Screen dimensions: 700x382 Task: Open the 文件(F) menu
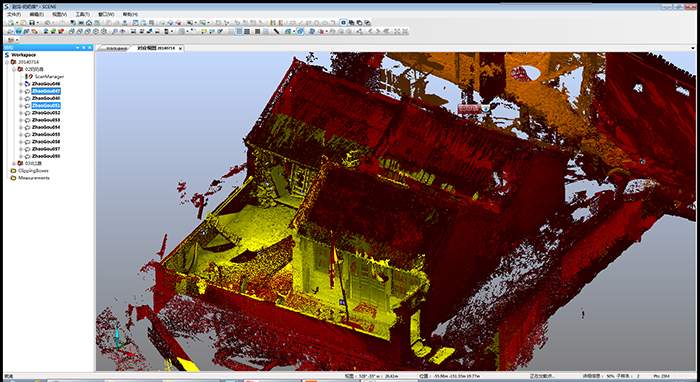(x=14, y=14)
